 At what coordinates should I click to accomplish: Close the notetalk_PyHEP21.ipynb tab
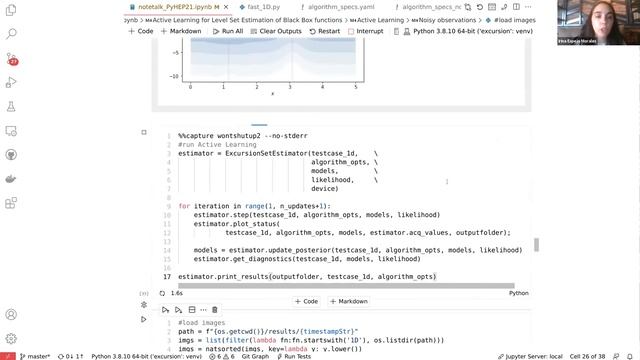click(226, 7)
